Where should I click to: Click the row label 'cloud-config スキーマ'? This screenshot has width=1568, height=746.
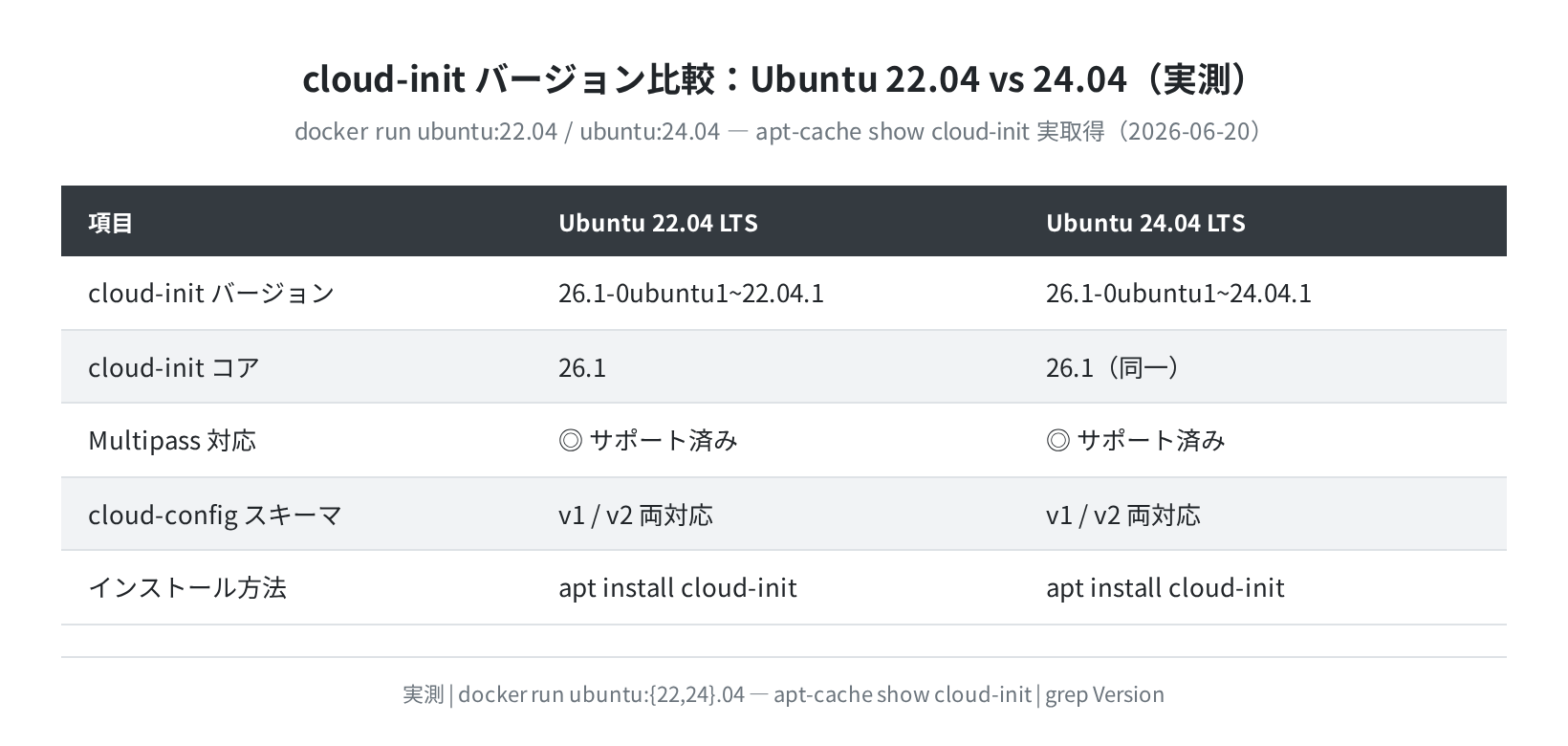(x=215, y=515)
